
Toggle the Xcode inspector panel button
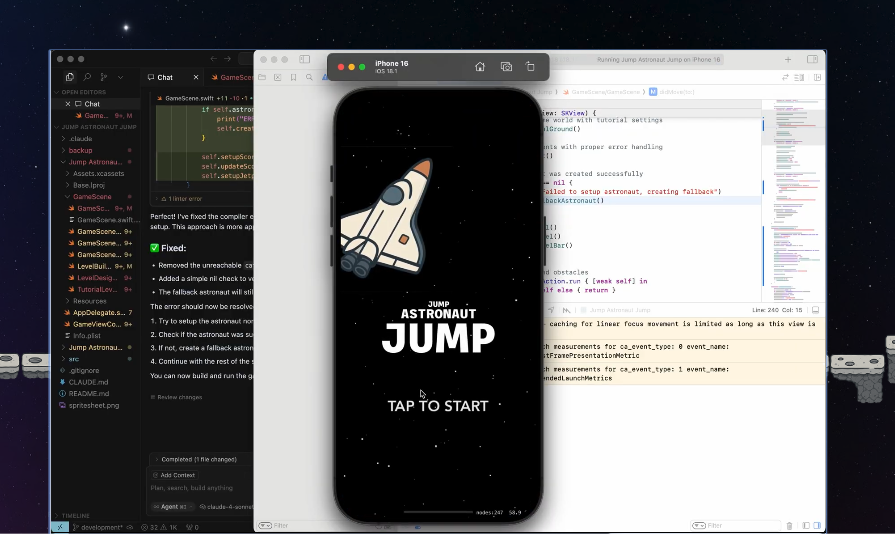[813, 60]
